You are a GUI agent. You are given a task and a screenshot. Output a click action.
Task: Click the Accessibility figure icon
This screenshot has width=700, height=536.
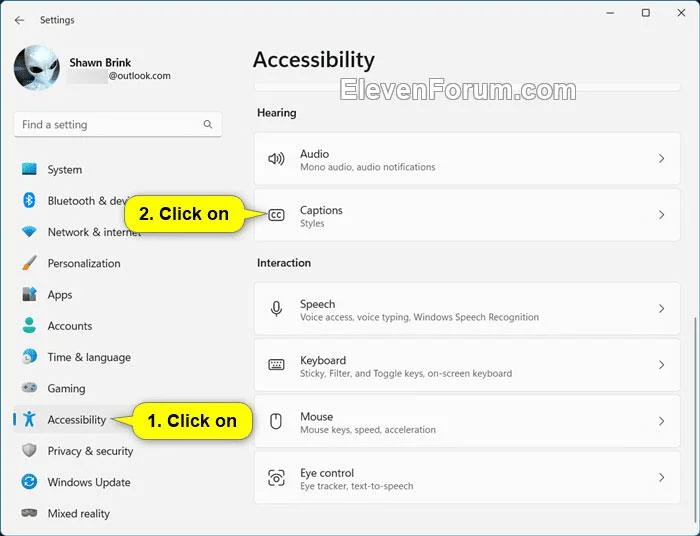pos(29,419)
